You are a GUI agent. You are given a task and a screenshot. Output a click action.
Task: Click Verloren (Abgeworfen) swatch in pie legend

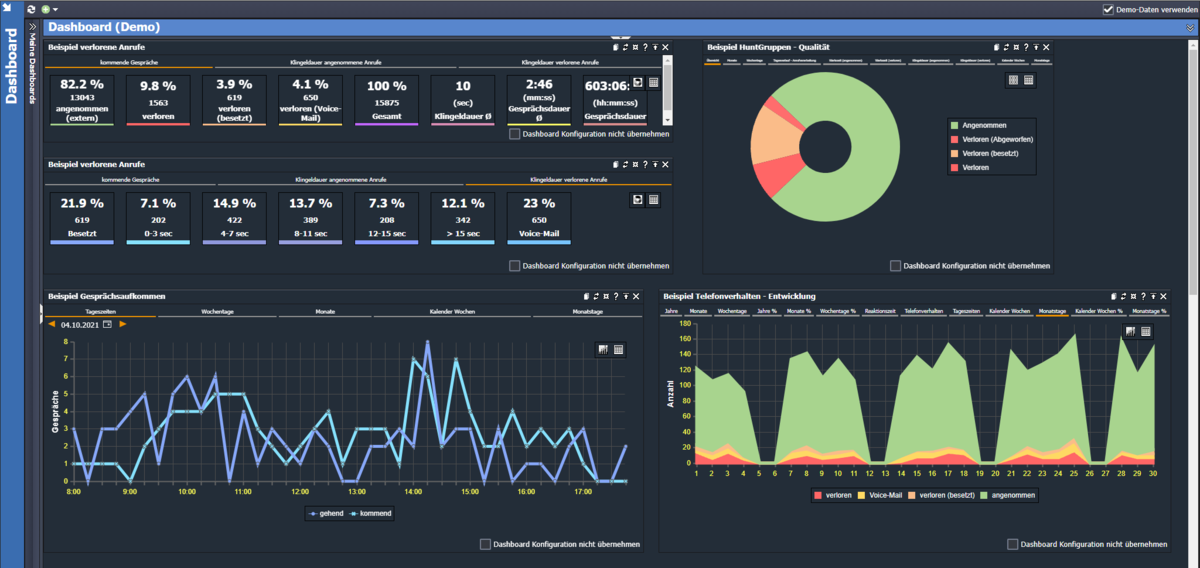[x=955, y=139]
